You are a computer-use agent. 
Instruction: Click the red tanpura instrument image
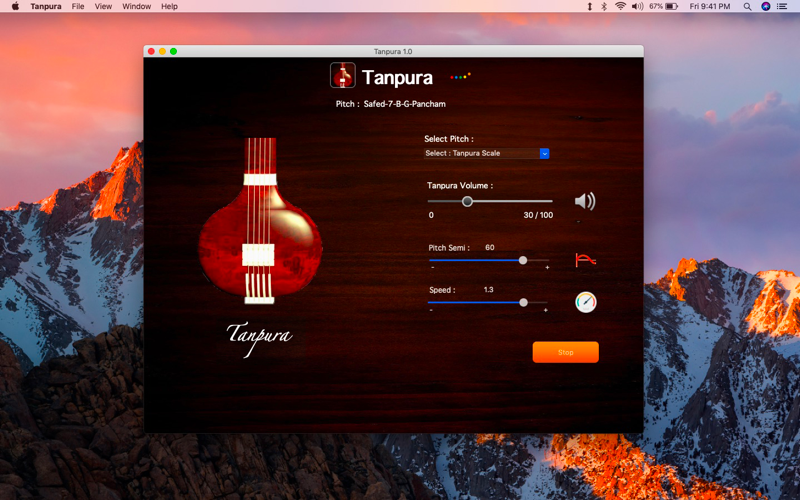point(260,221)
